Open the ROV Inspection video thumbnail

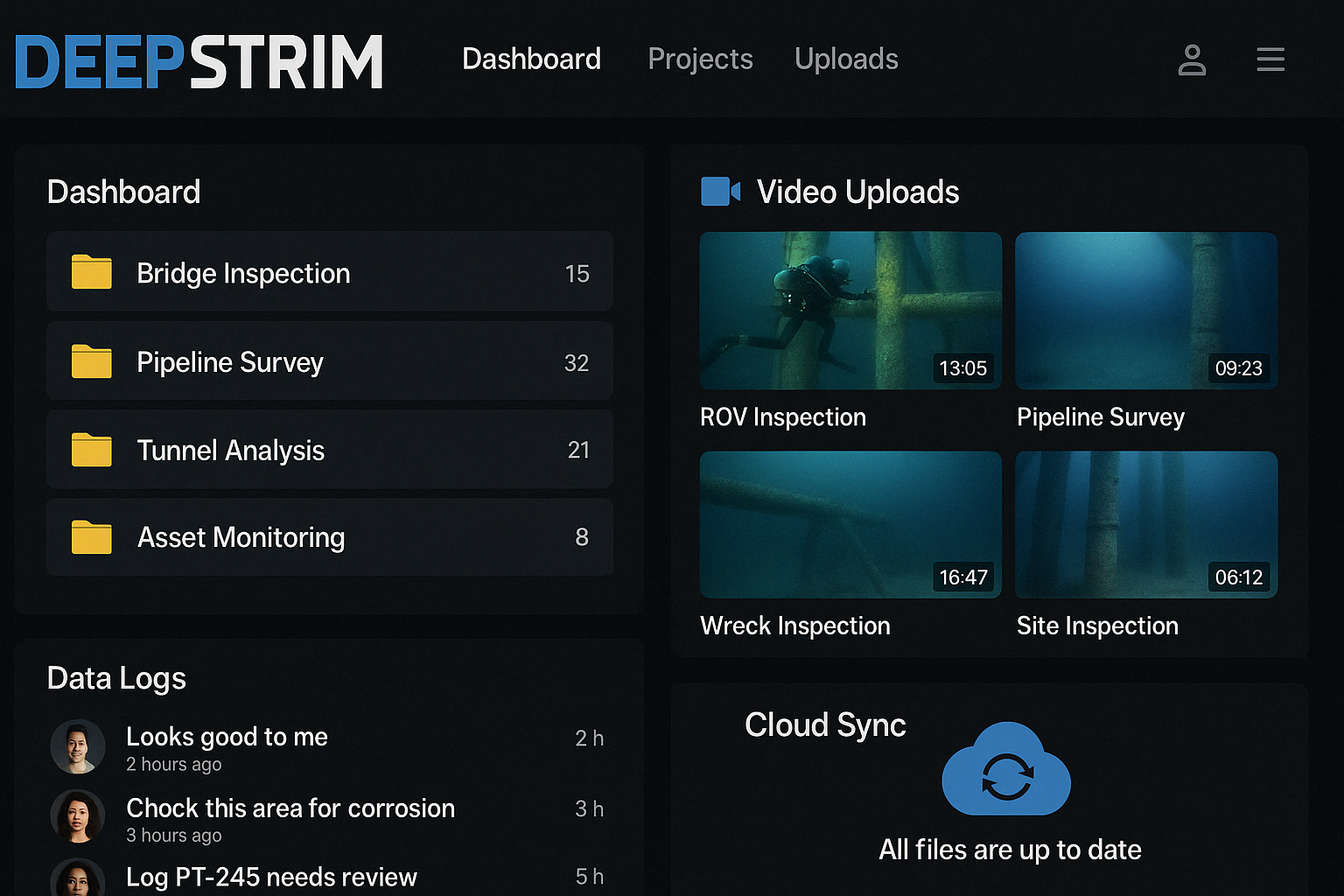850,311
